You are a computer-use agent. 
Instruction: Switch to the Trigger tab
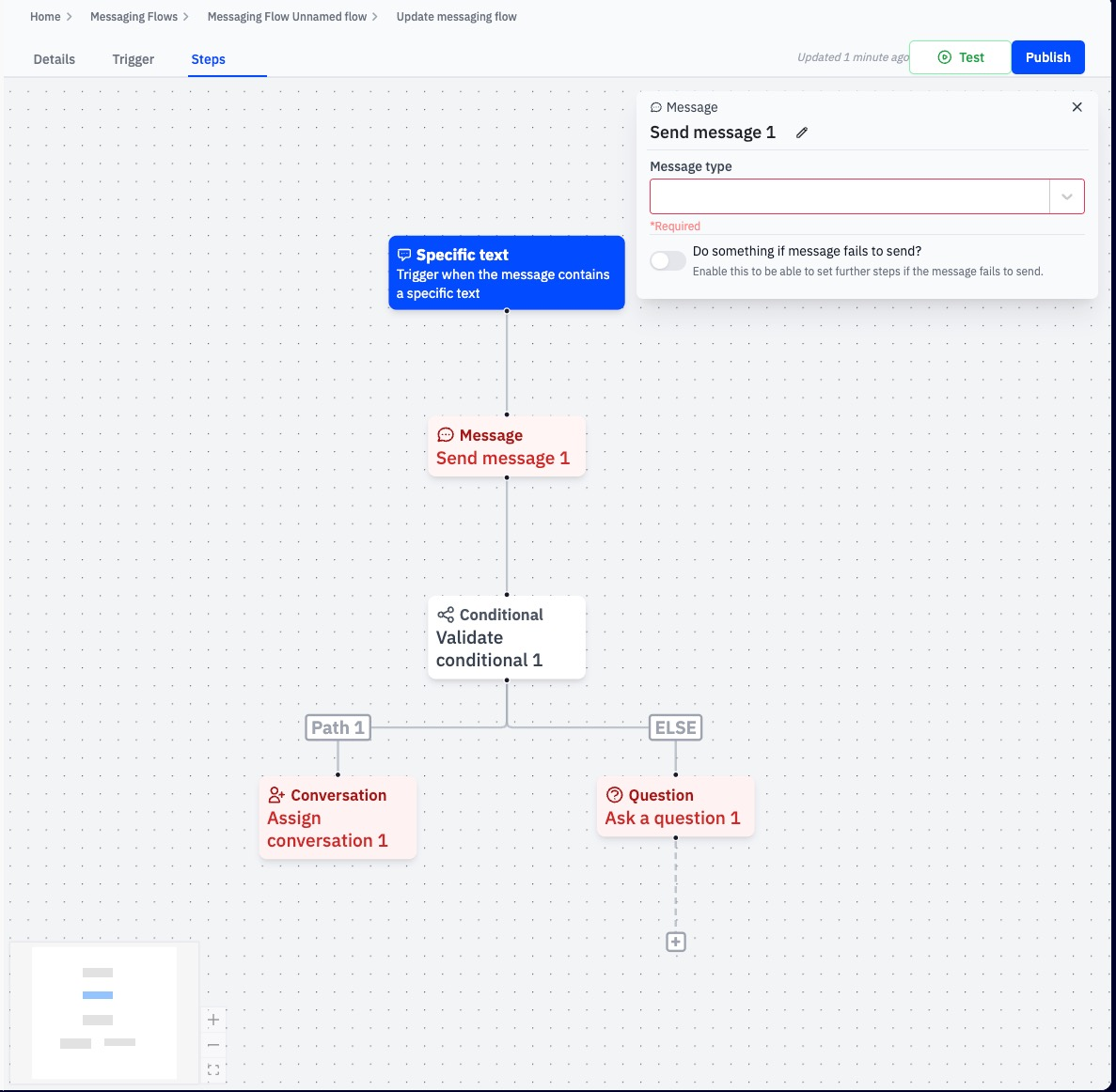coord(133,58)
